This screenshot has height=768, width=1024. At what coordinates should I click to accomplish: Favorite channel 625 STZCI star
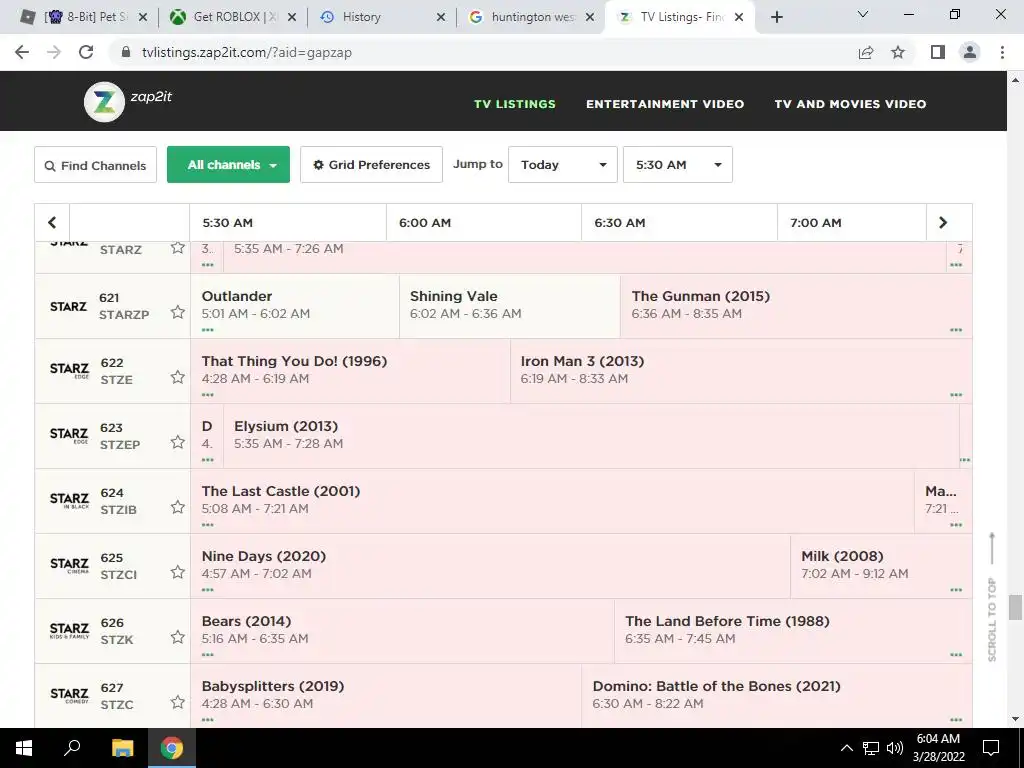pos(178,572)
